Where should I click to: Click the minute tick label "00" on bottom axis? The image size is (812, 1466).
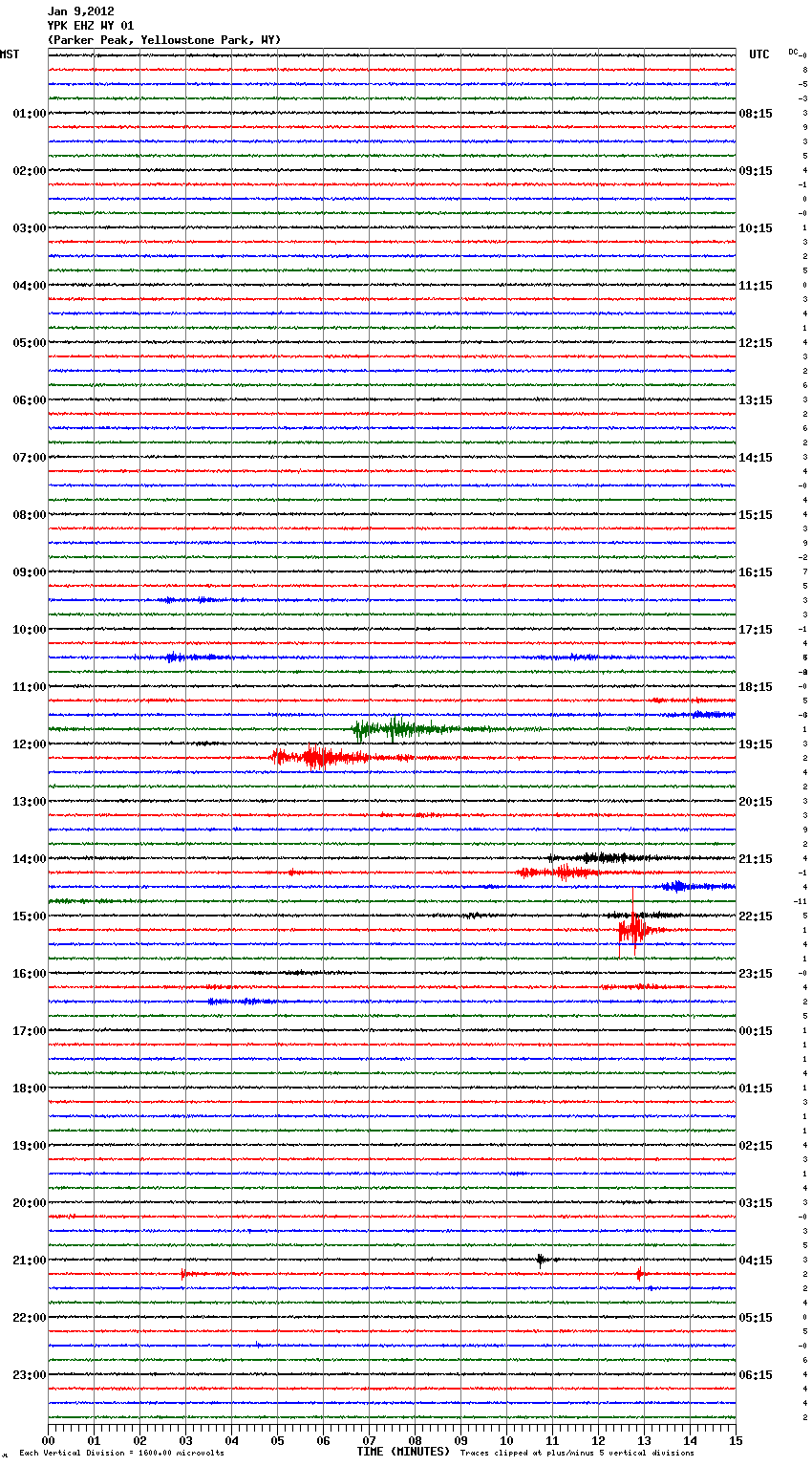(x=48, y=1440)
